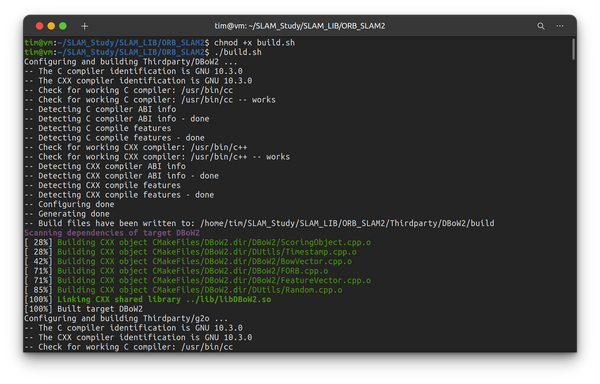Click the FeatureVector.cpp.o build line
The image size is (600, 384).
point(197,280)
